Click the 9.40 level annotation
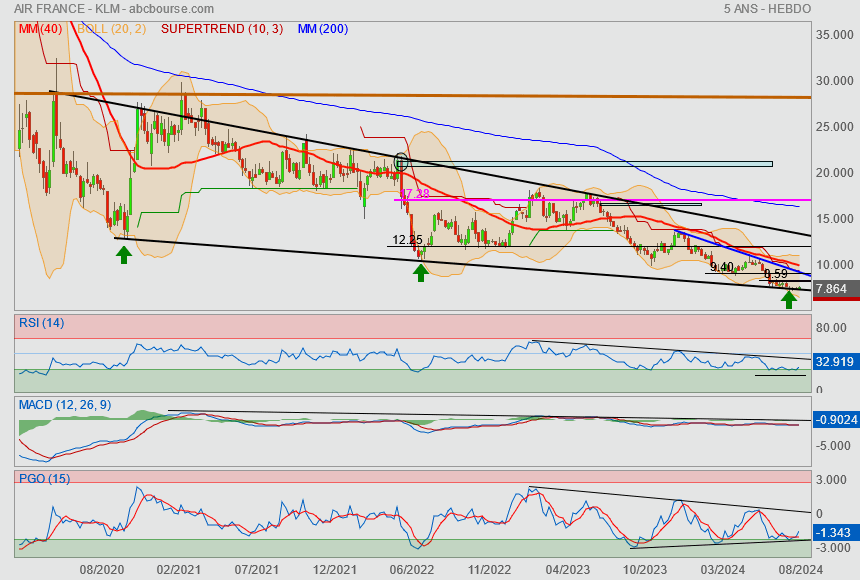Screen dimensions: 860x580 pyautogui.click(x=722, y=267)
